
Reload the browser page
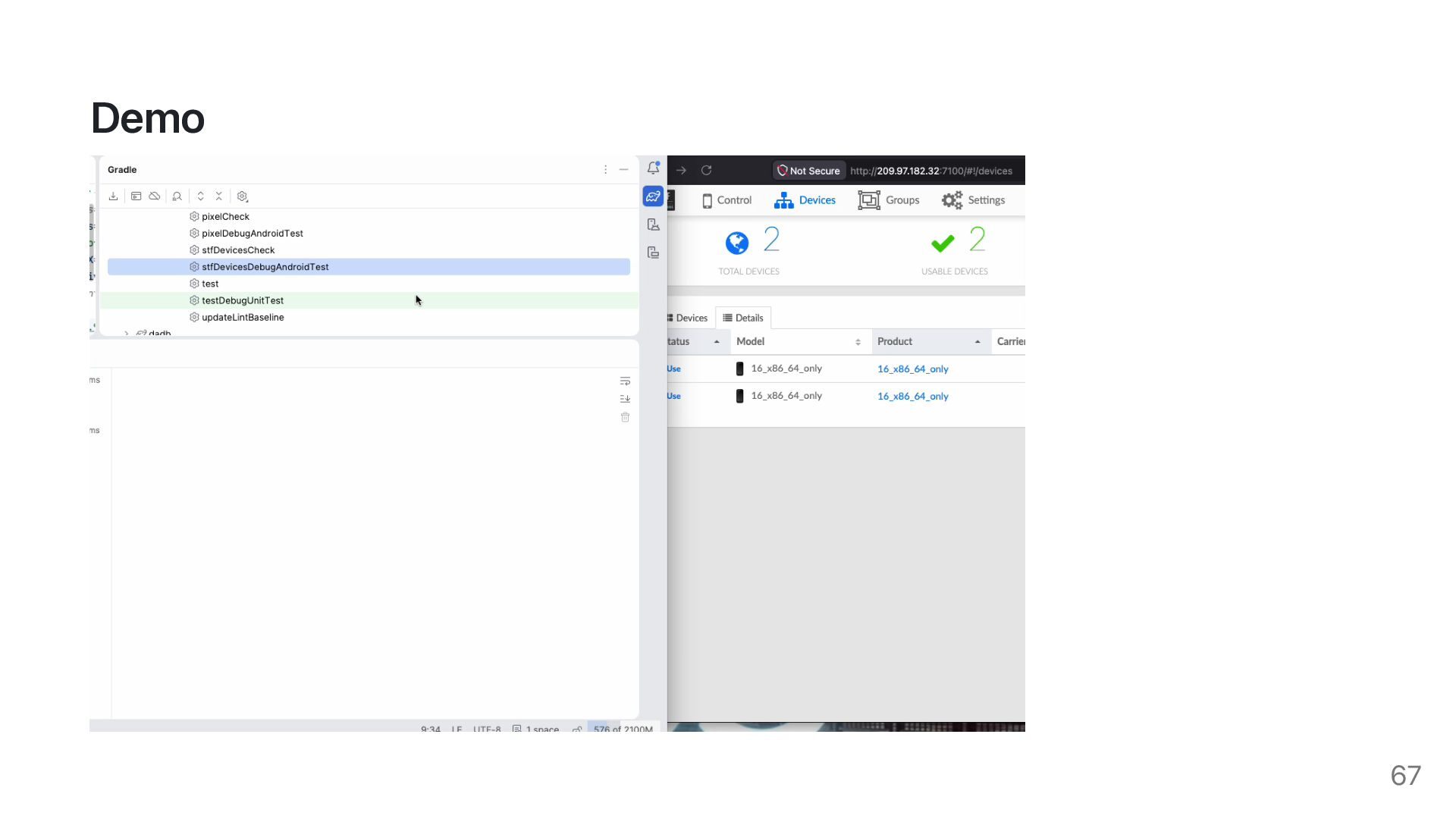pos(706,171)
